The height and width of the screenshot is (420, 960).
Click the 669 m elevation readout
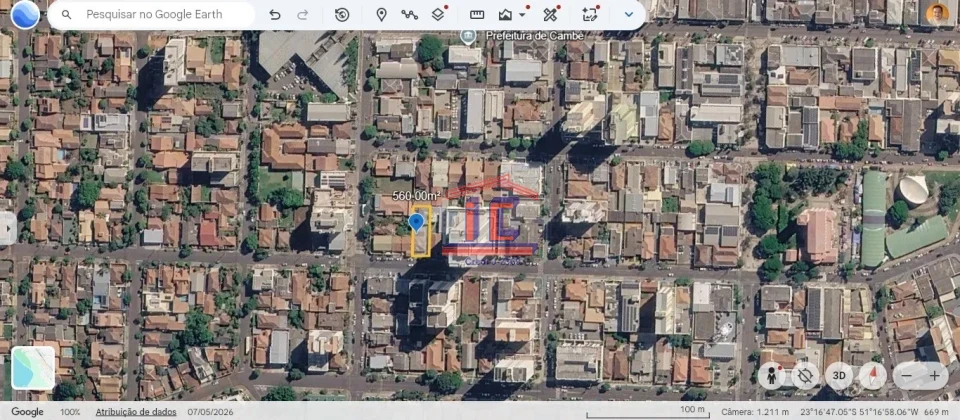936,412
